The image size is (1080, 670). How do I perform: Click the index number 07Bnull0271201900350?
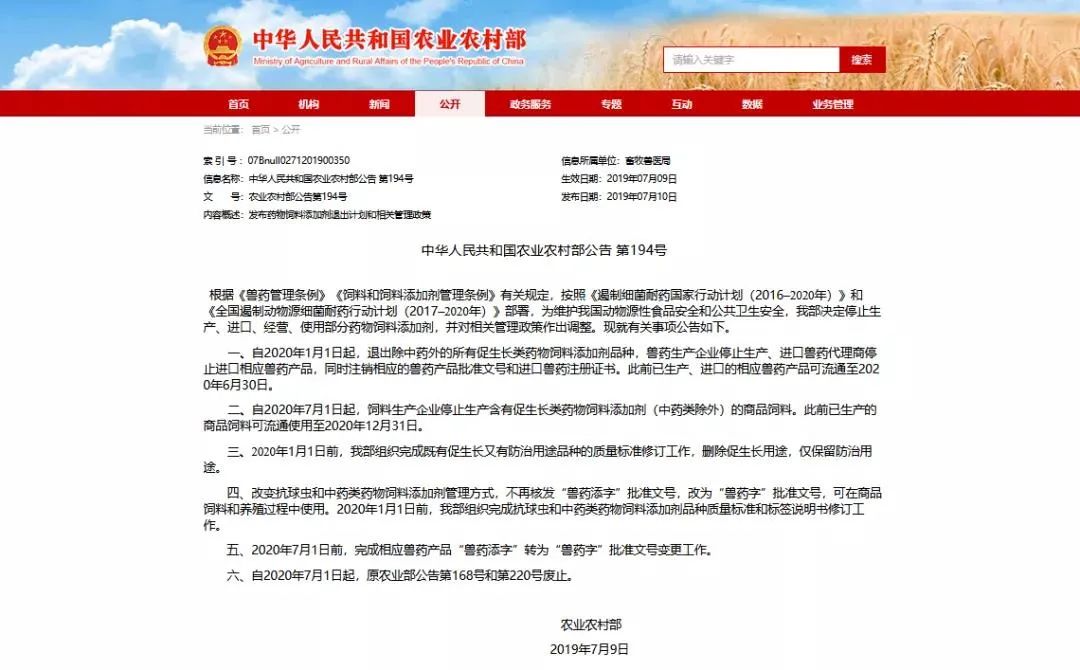pos(299,160)
